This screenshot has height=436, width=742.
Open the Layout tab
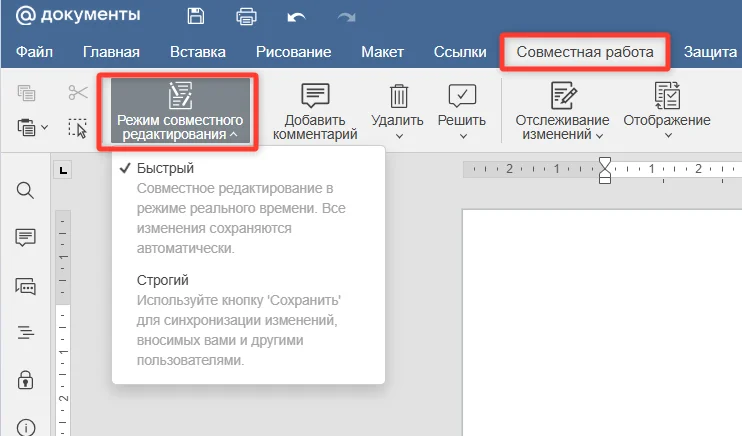pos(382,52)
